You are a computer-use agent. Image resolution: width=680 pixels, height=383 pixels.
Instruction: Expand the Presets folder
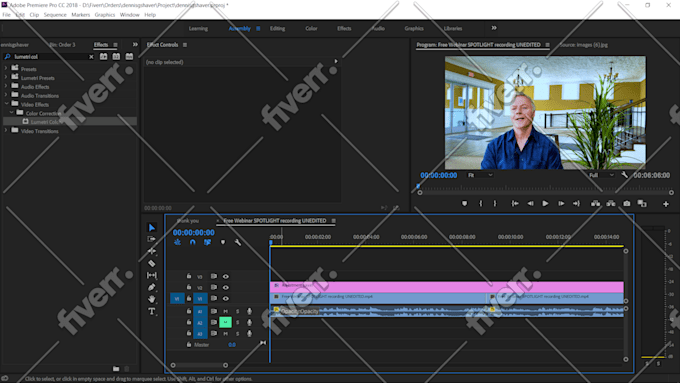pos(6,69)
